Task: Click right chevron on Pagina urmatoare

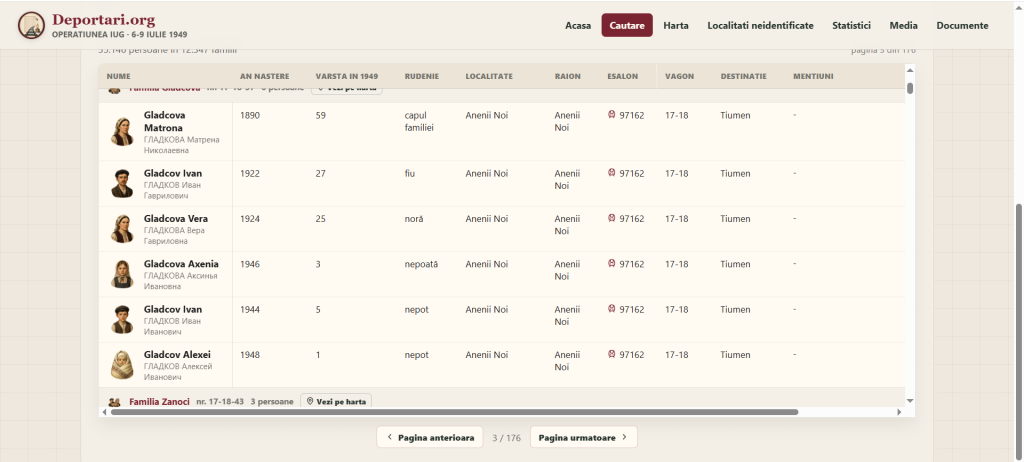Action: point(624,437)
